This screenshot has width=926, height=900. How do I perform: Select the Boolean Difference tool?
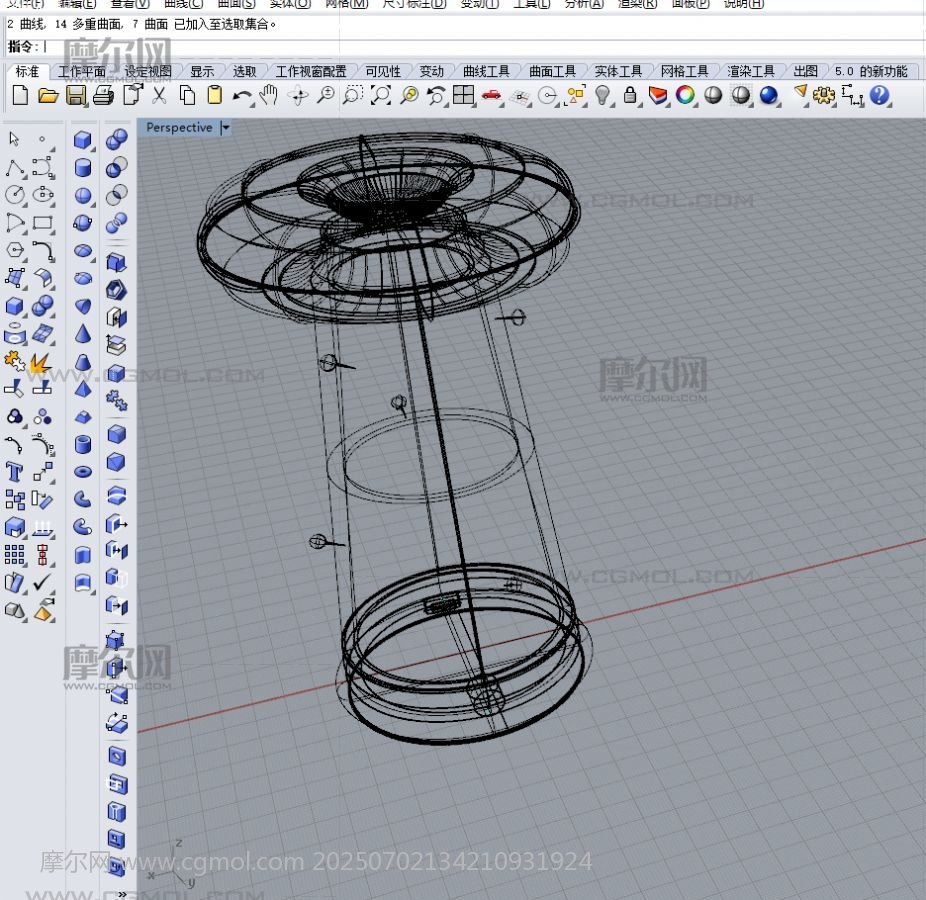pos(116,167)
